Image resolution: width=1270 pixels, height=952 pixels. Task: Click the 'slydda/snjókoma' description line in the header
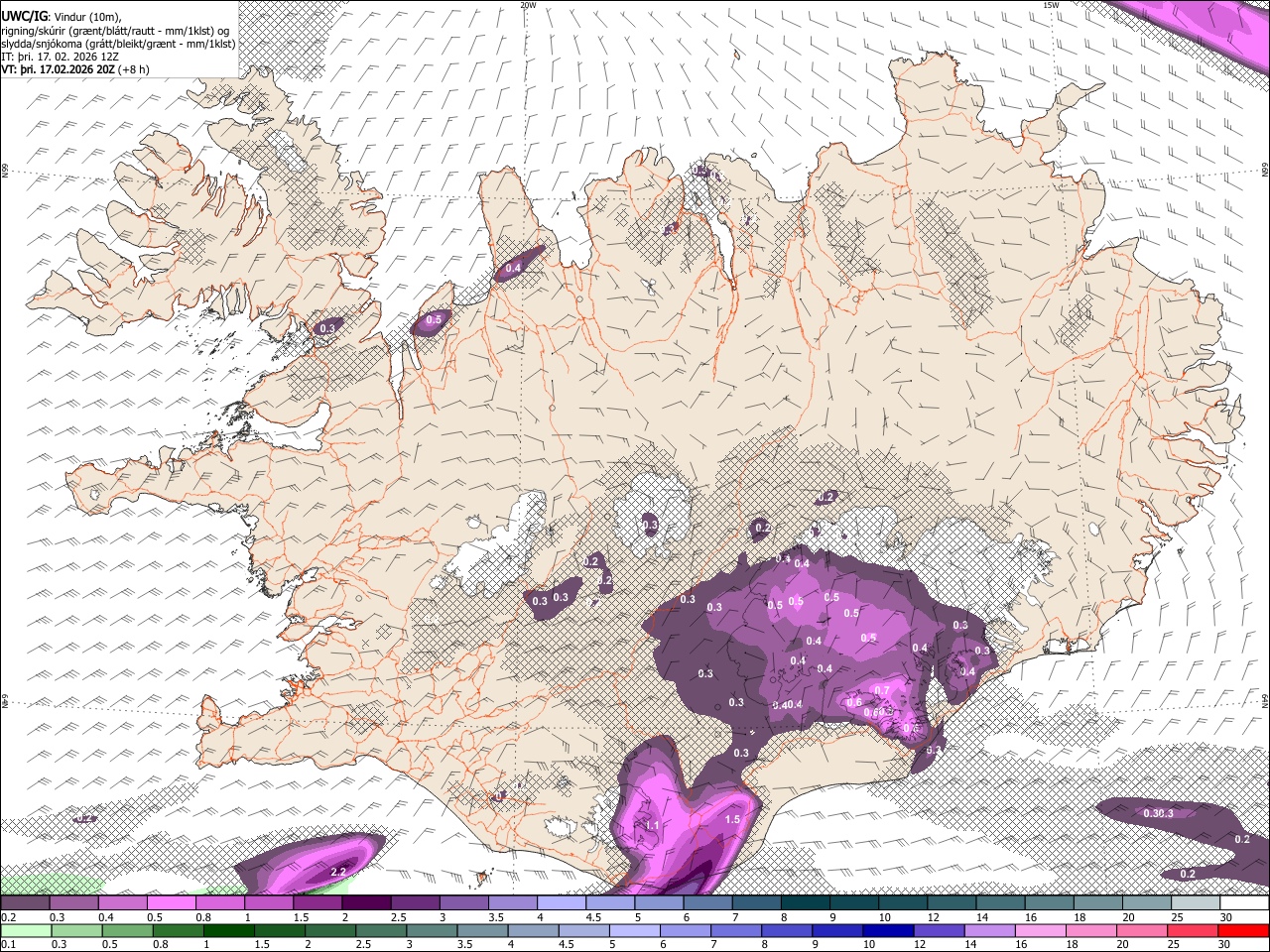click(118, 44)
